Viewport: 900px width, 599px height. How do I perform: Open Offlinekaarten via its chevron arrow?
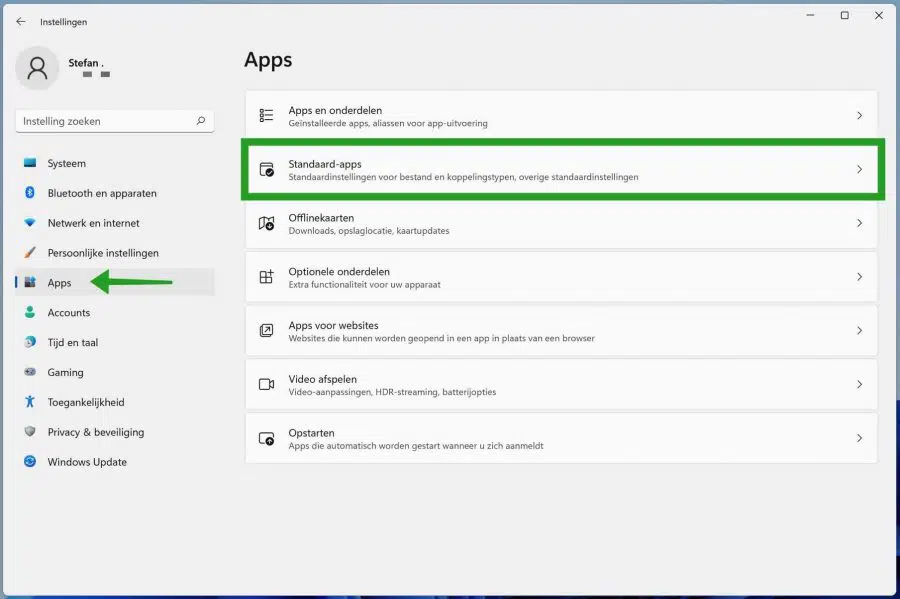(x=859, y=223)
